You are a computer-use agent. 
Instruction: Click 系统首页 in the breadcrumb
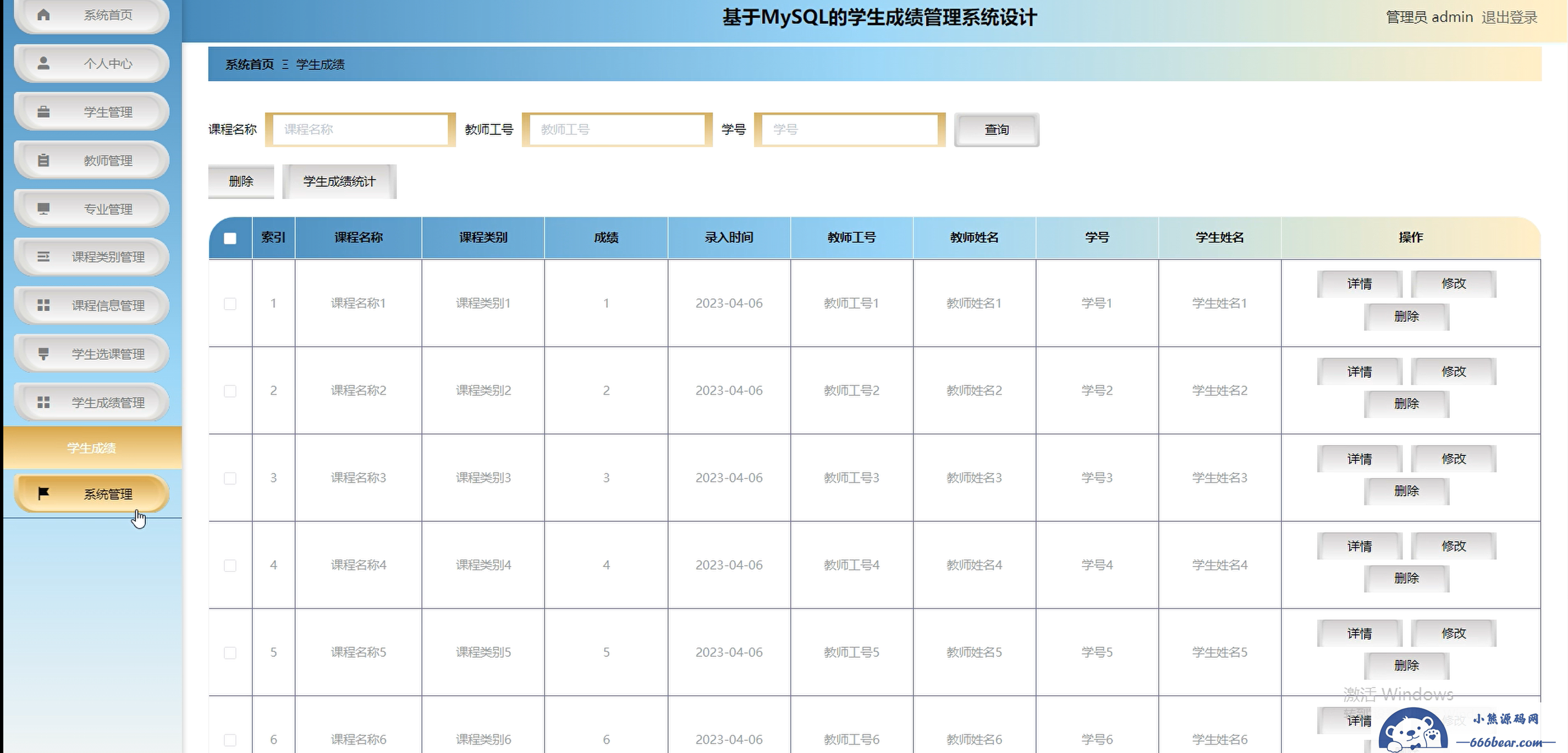click(x=250, y=64)
